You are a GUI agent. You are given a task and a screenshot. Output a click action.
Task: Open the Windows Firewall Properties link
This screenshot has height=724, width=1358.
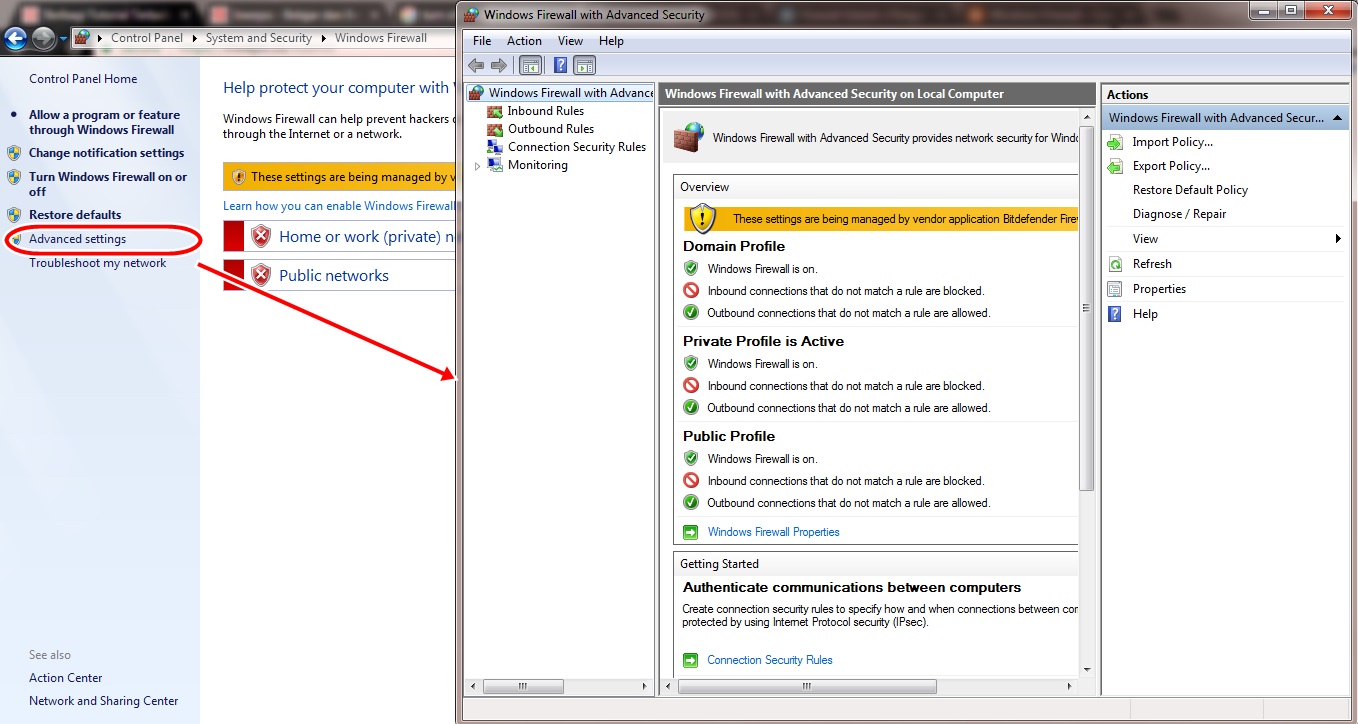click(x=773, y=532)
